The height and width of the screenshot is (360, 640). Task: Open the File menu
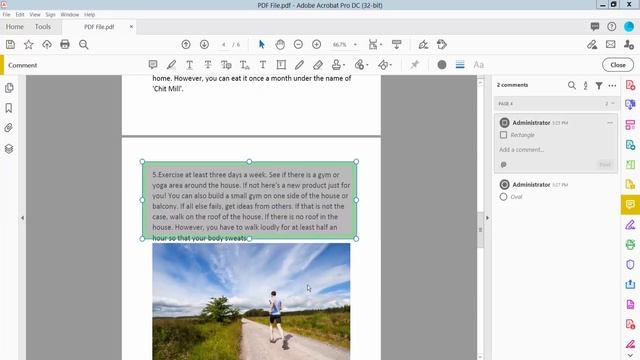click(x=7, y=14)
